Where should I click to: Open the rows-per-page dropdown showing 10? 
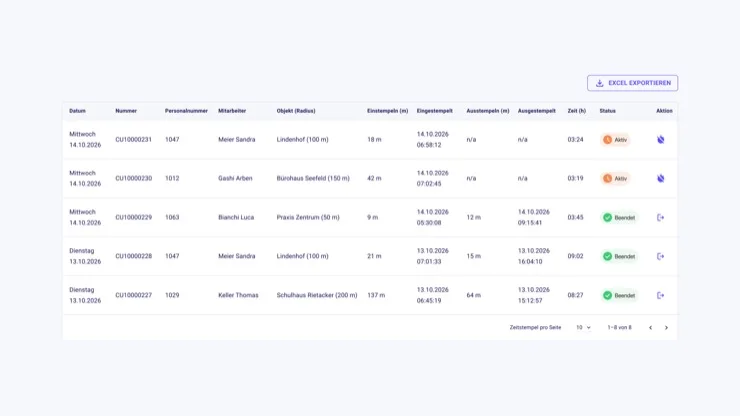click(x=583, y=327)
